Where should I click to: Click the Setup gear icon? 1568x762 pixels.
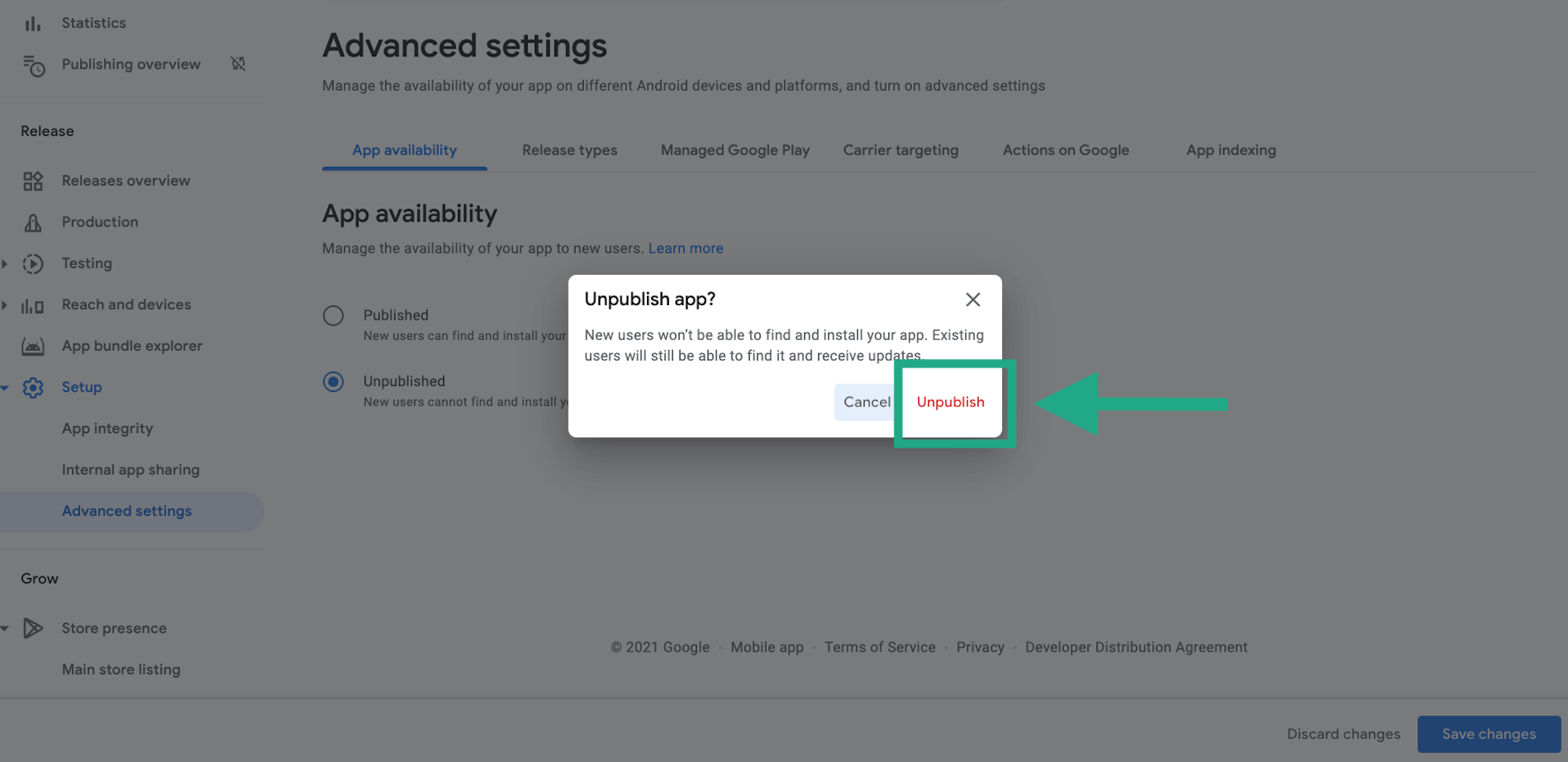[33, 388]
